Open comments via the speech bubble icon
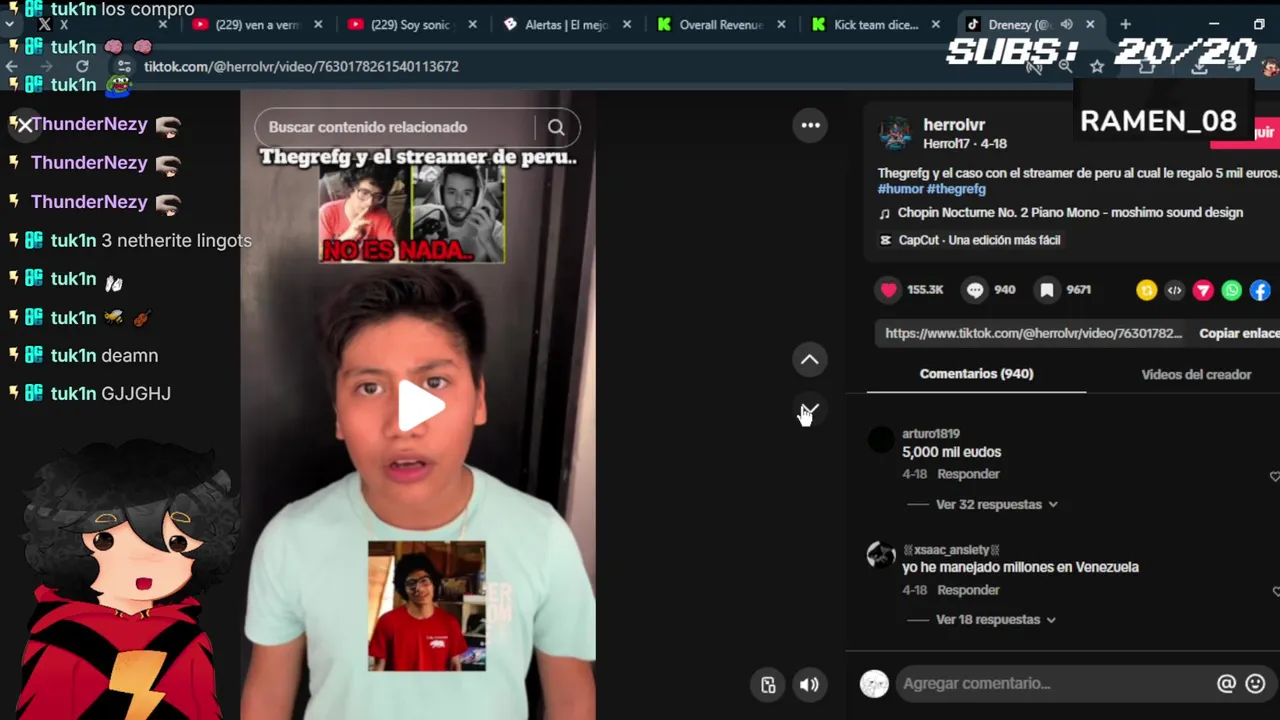The width and height of the screenshot is (1280, 720). click(x=975, y=290)
